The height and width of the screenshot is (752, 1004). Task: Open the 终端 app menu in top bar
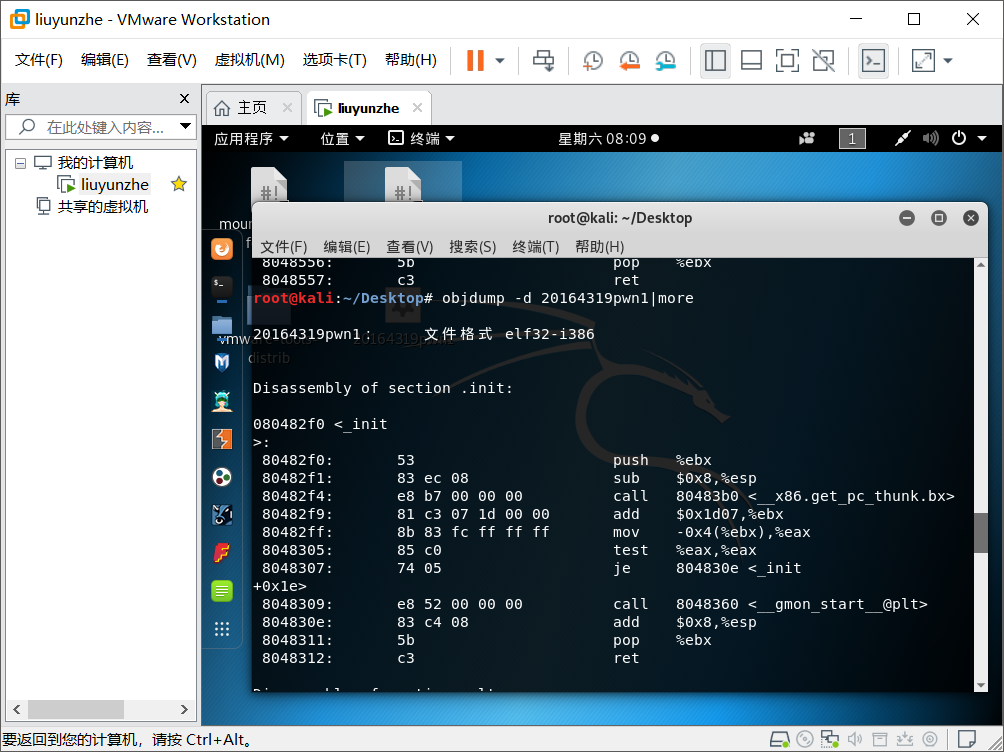point(421,138)
